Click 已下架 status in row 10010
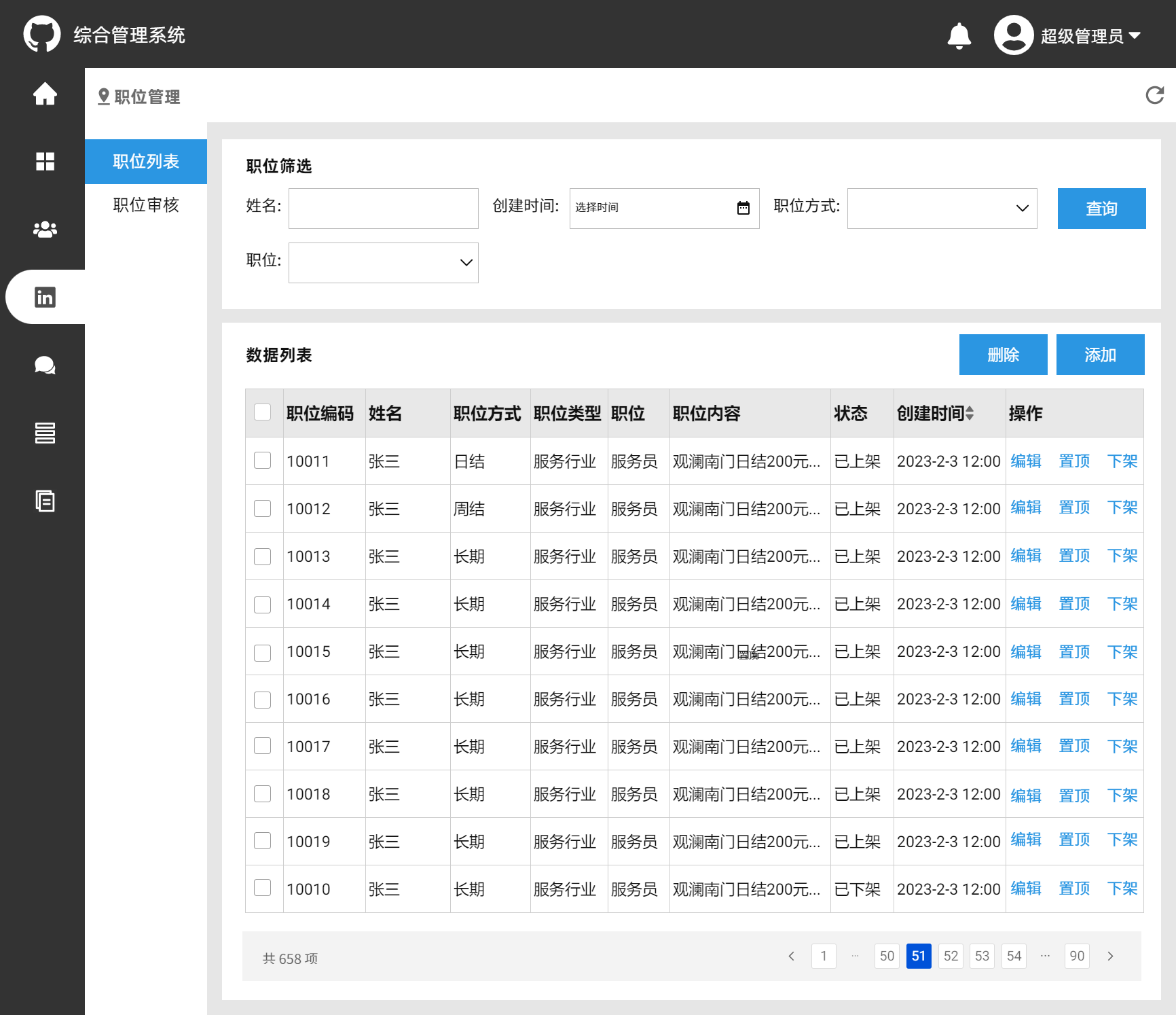Viewport: 1176px width, 1021px height. coord(857,889)
